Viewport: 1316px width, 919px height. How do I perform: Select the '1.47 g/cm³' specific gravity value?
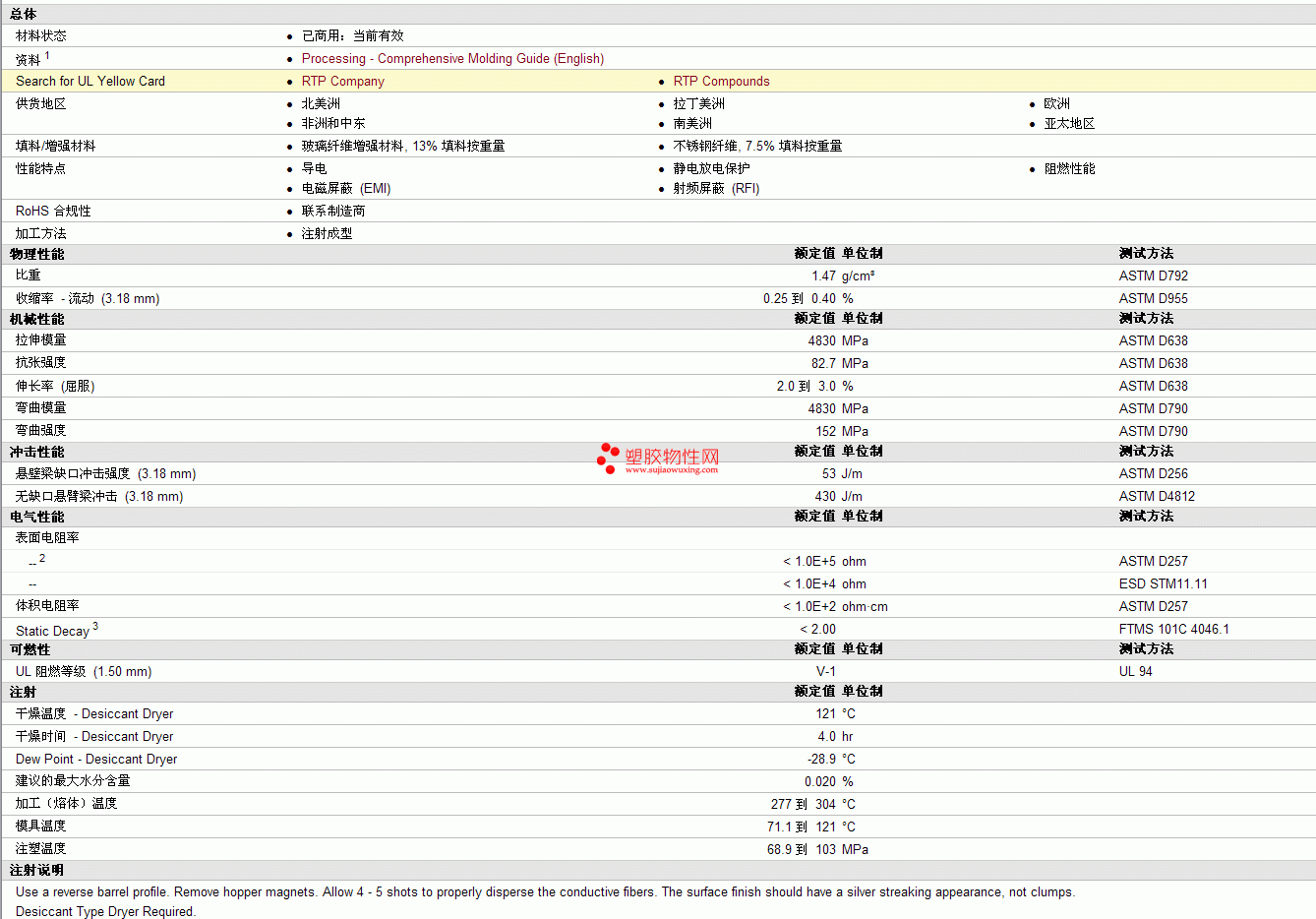(x=843, y=276)
